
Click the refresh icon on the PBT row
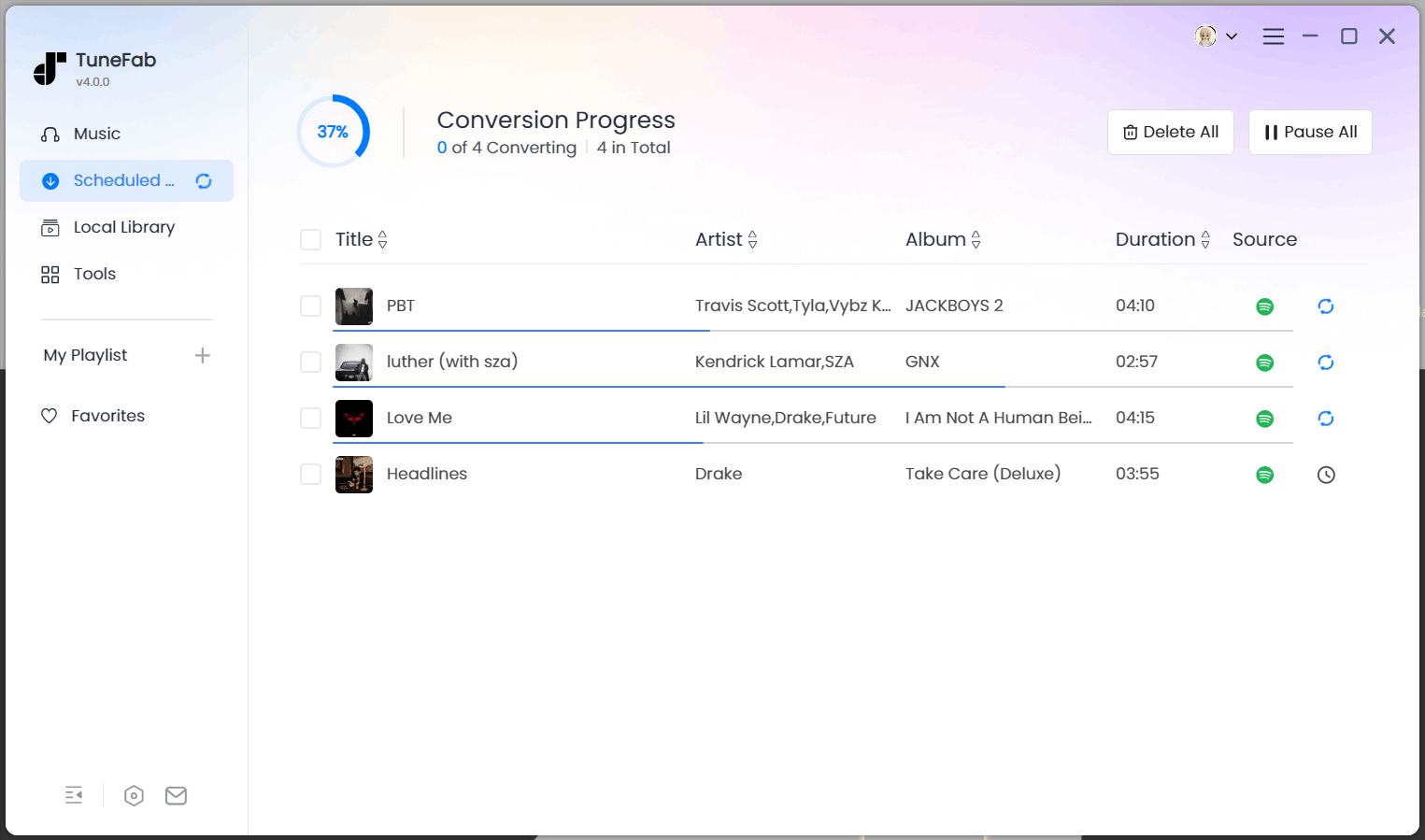point(1326,306)
